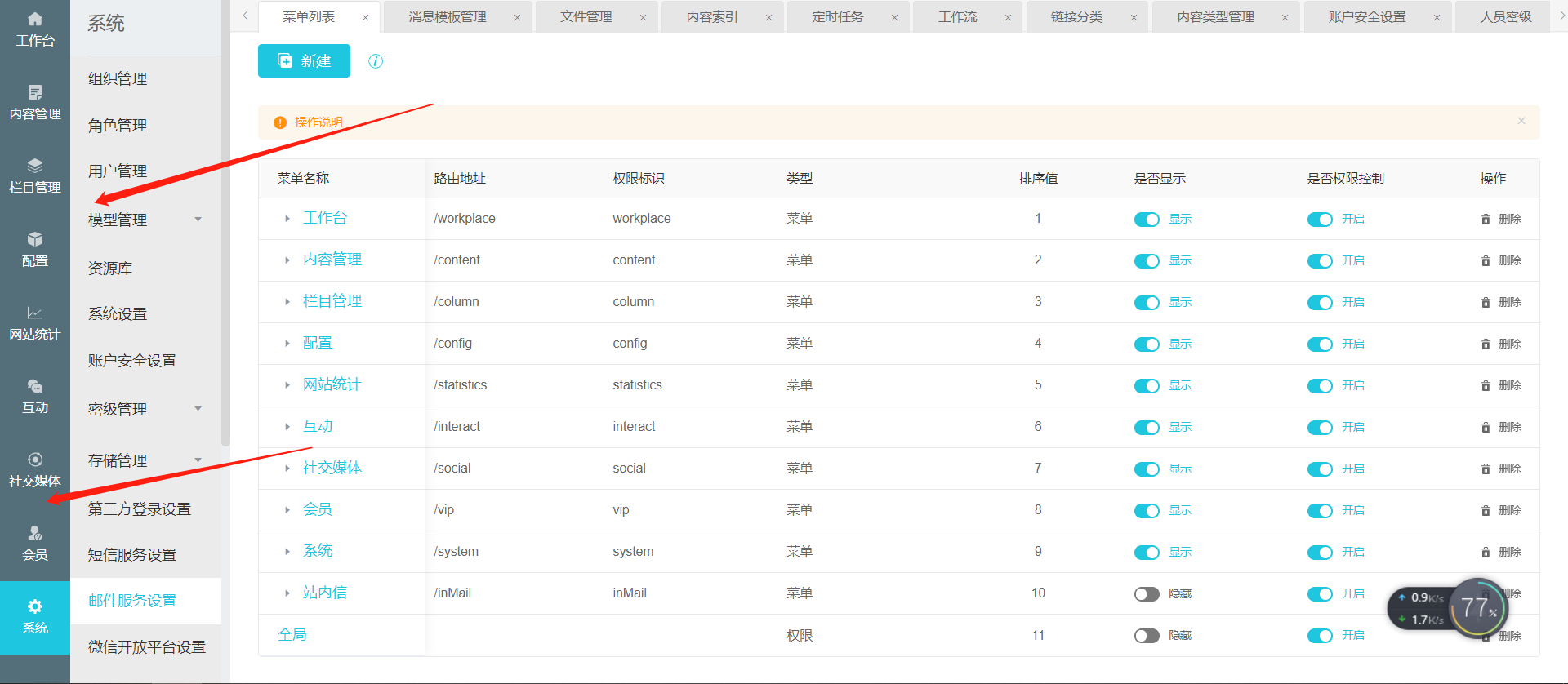Open the 社交媒体 sidebar icon
Screen dimensions: 1568x684
coord(34,460)
